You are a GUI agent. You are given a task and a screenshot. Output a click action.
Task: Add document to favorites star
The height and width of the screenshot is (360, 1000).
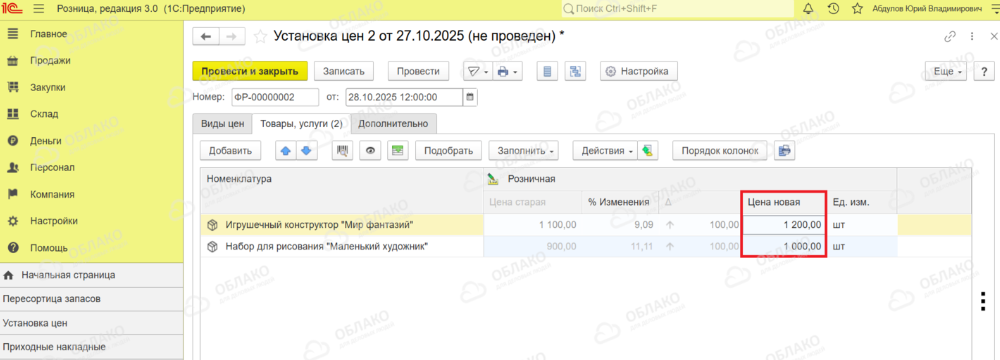point(260,37)
